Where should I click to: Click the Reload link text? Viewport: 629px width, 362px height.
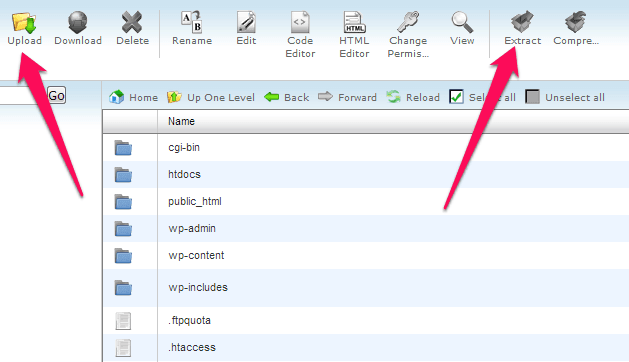tap(422, 98)
